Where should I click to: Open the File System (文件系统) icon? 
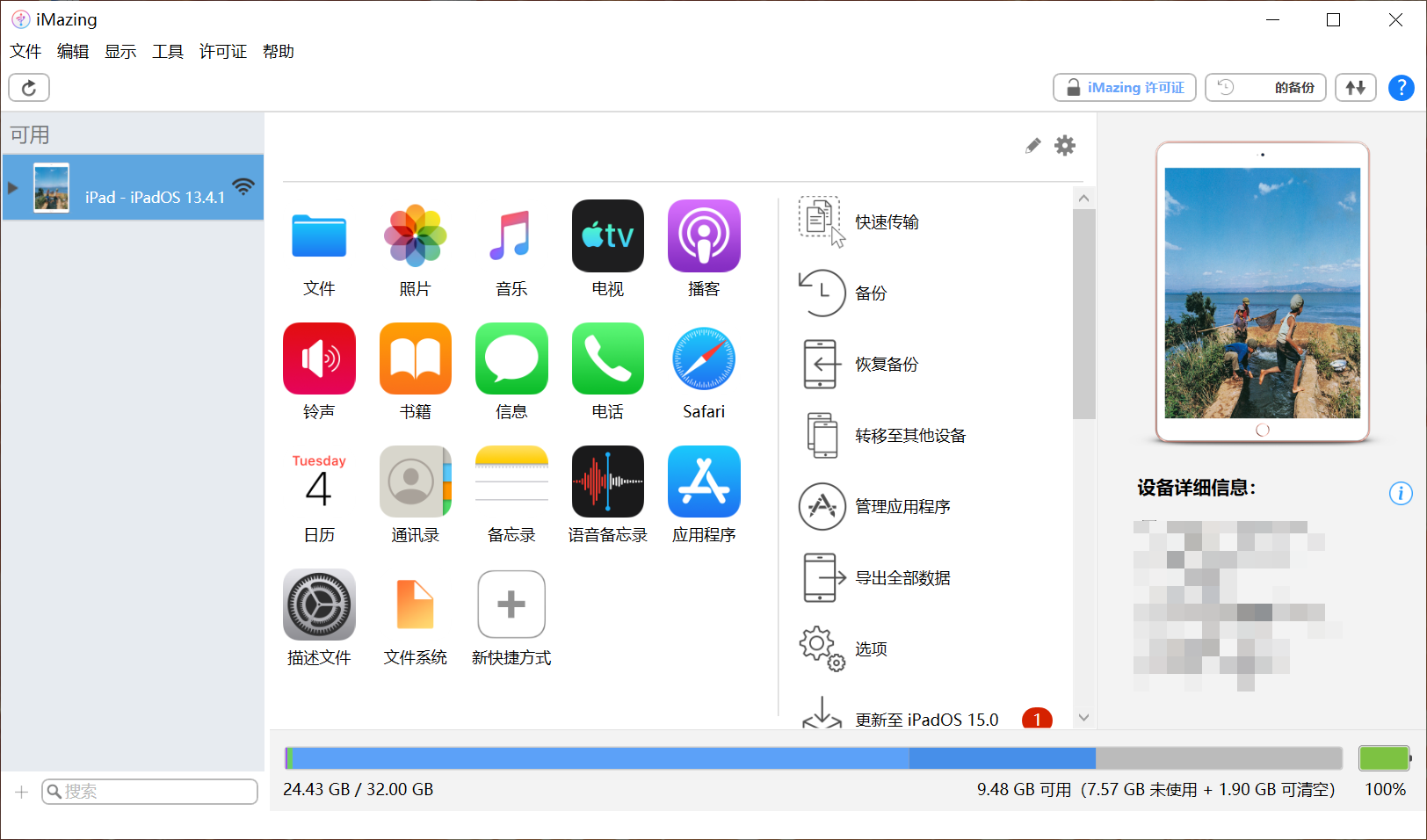click(415, 605)
